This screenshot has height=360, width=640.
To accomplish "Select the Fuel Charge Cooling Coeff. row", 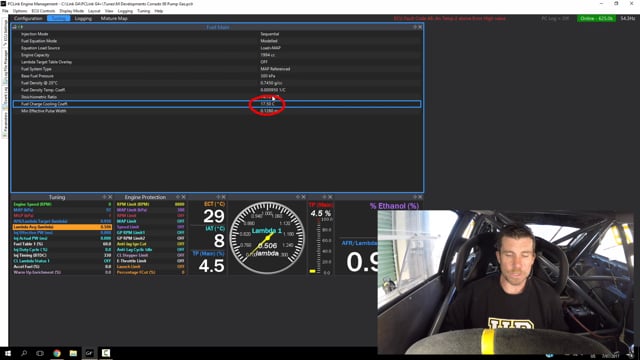I will click(x=217, y=104).
